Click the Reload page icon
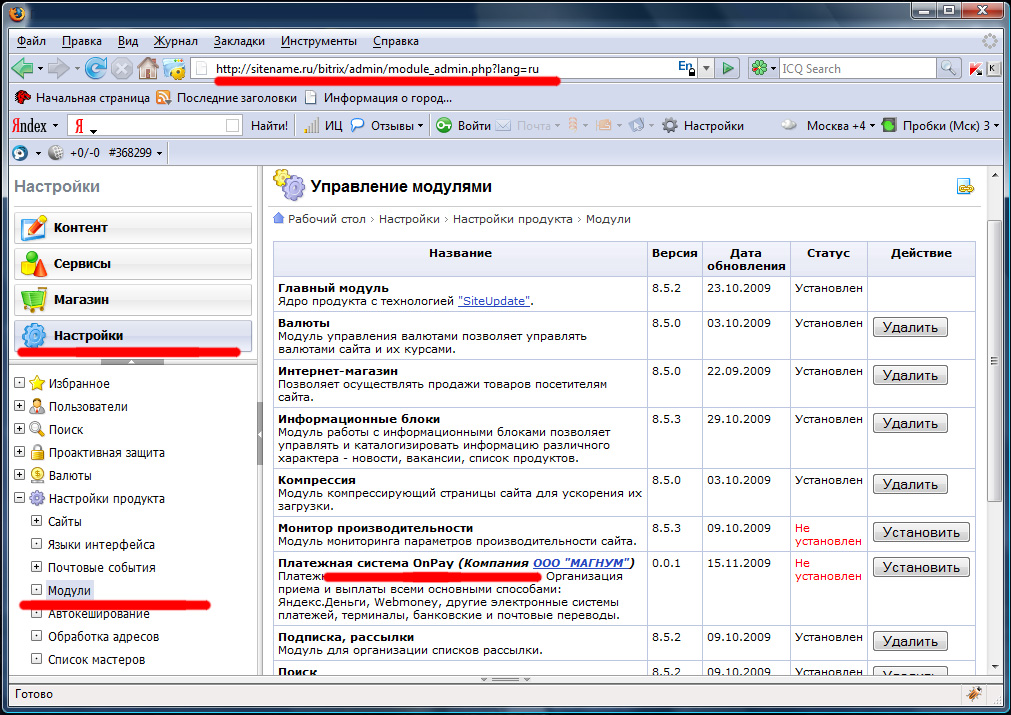The height and width of the screenshot is (715, 1011). click(96, 68)
